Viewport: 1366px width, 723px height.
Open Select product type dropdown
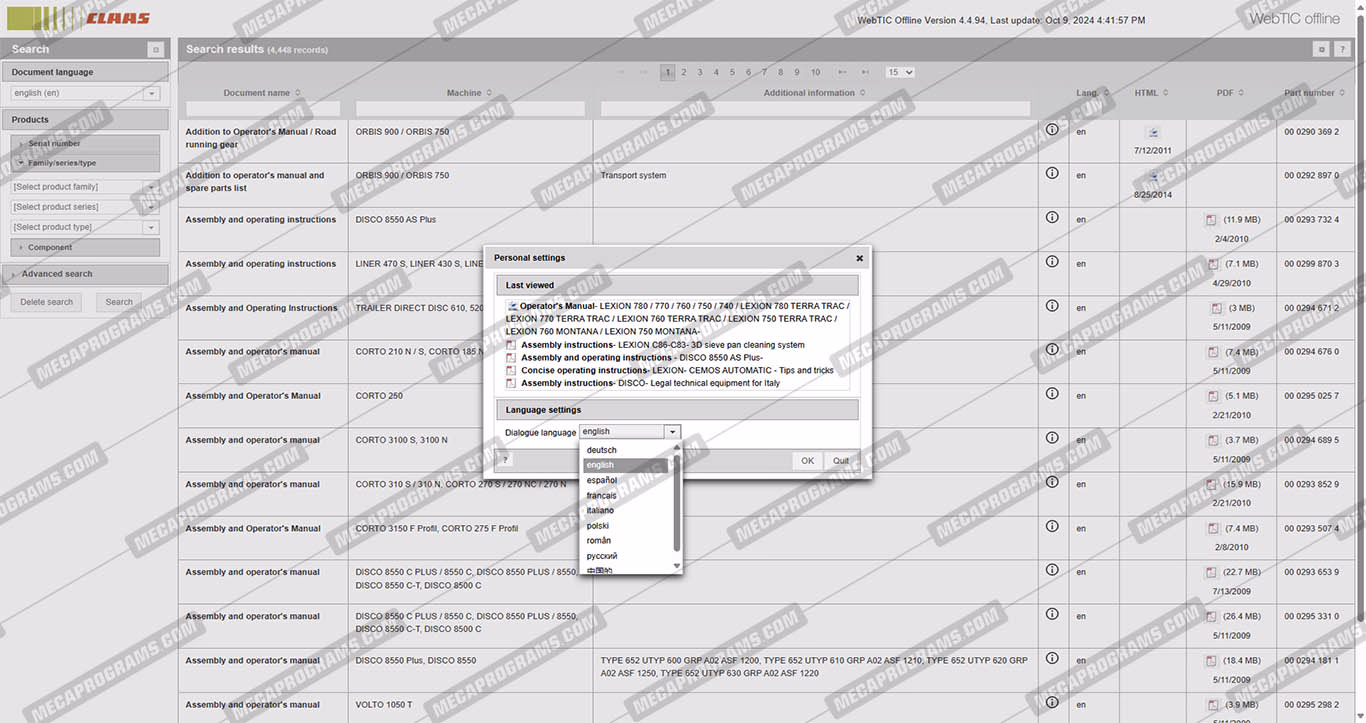152,227
